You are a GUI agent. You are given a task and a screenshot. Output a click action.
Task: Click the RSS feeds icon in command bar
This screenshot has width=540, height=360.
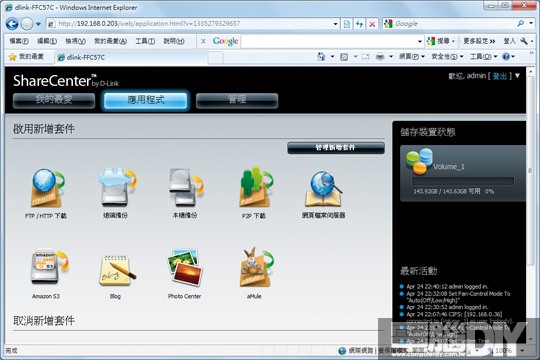(x=344, y=57)
